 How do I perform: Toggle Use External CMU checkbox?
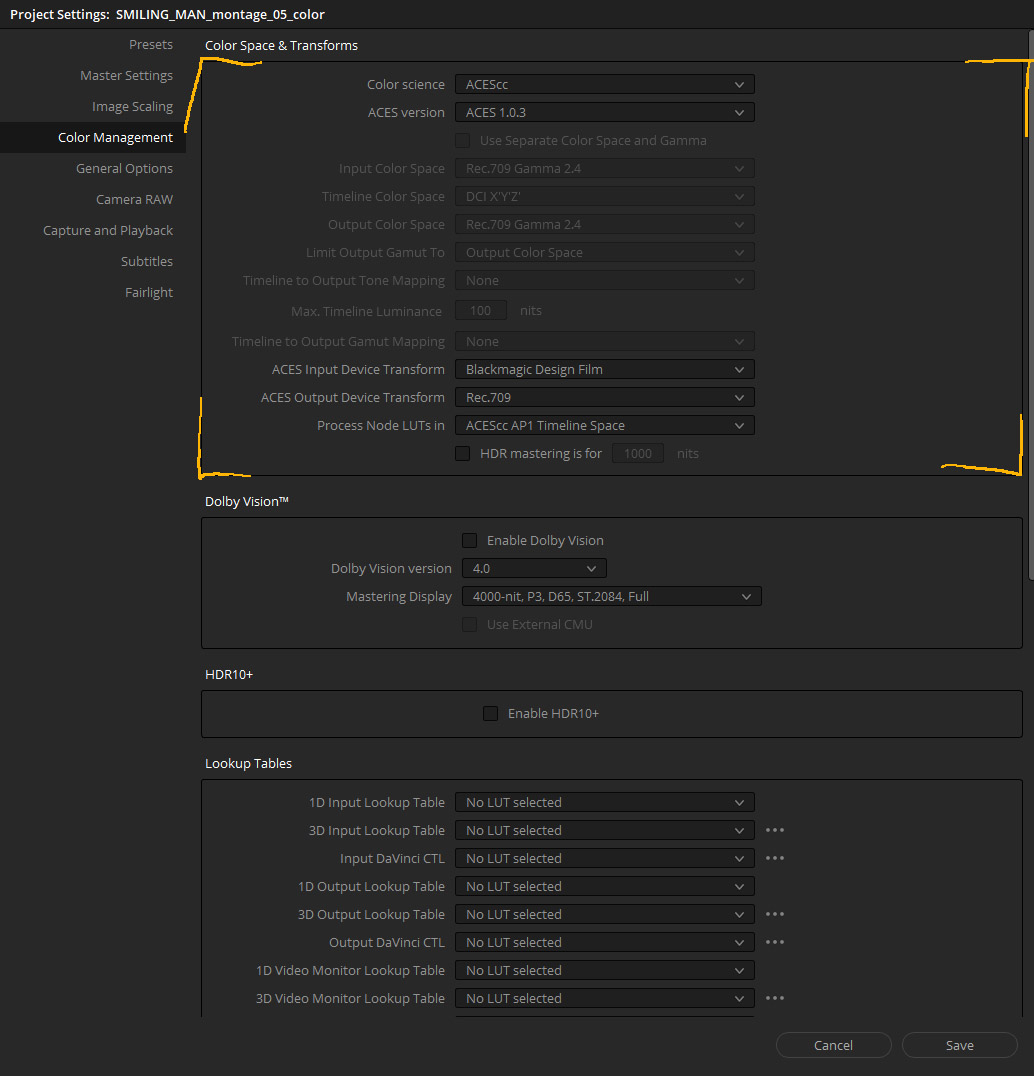point(469,624)
